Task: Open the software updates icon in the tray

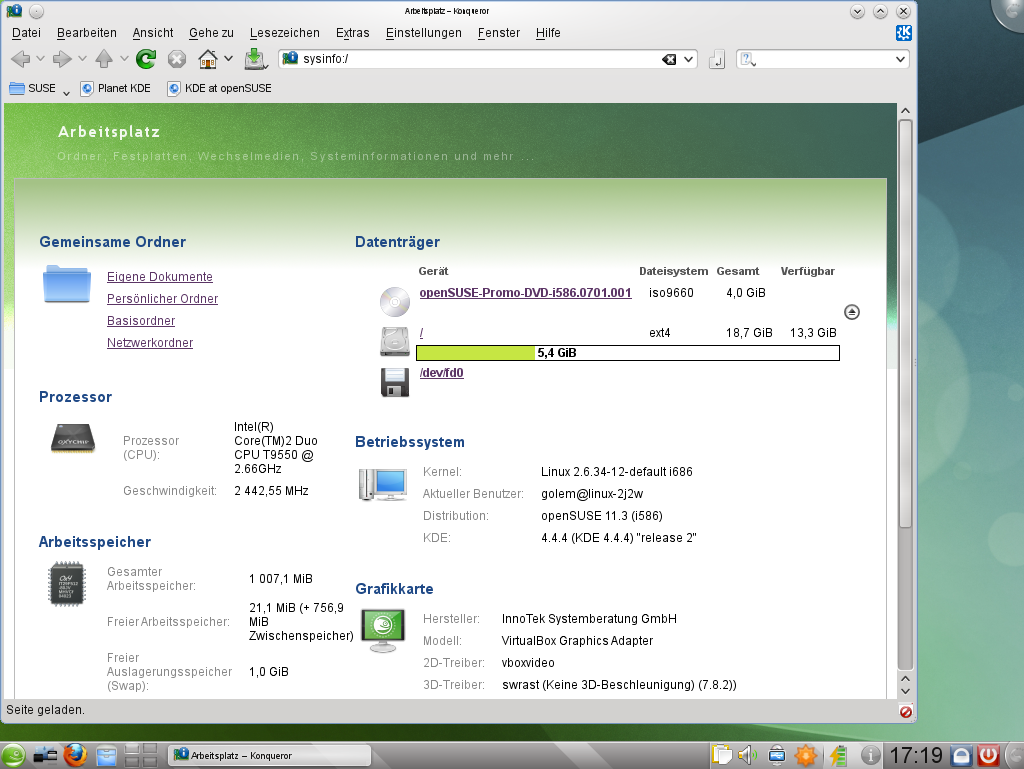Action: tap(803, 755)
